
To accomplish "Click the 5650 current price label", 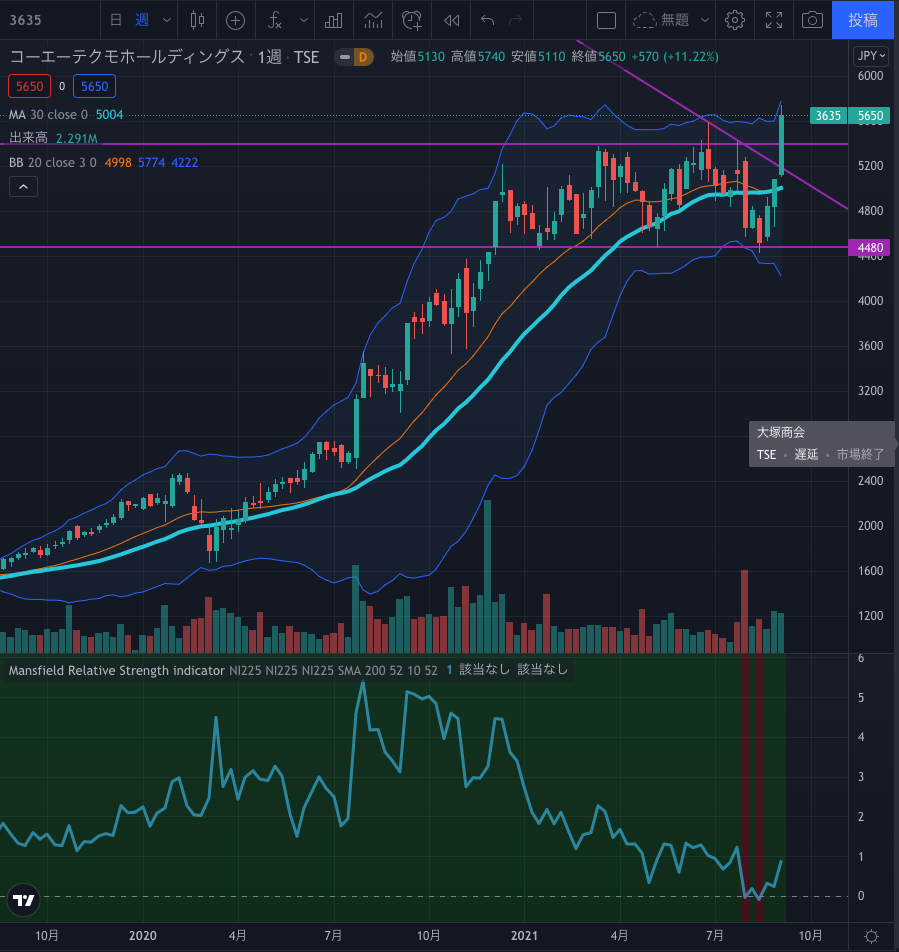I will tap(870, 115).
